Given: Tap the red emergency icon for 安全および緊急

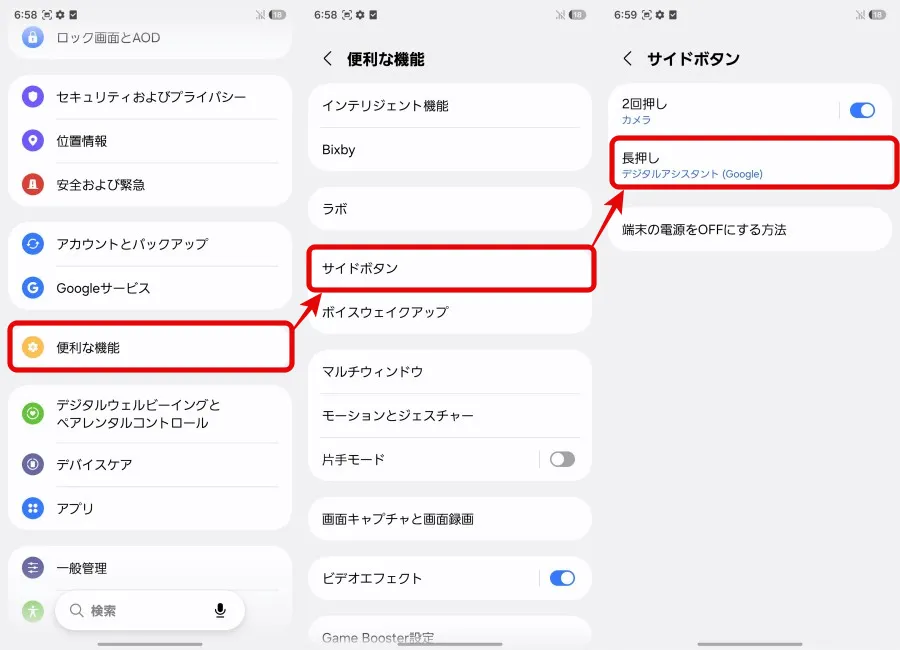Looking at the screenshot, I should 33,184.
